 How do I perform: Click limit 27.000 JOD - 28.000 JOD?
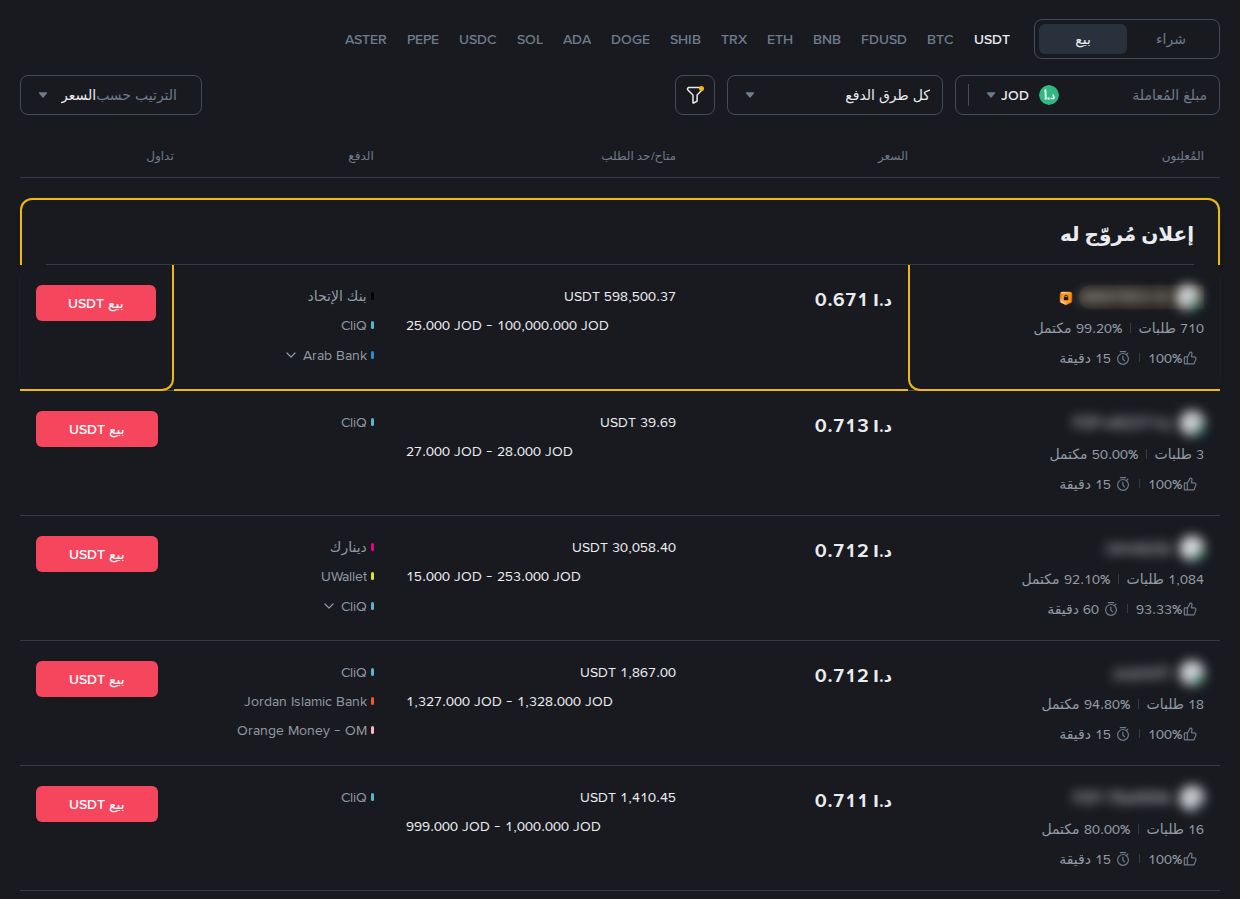489,451
